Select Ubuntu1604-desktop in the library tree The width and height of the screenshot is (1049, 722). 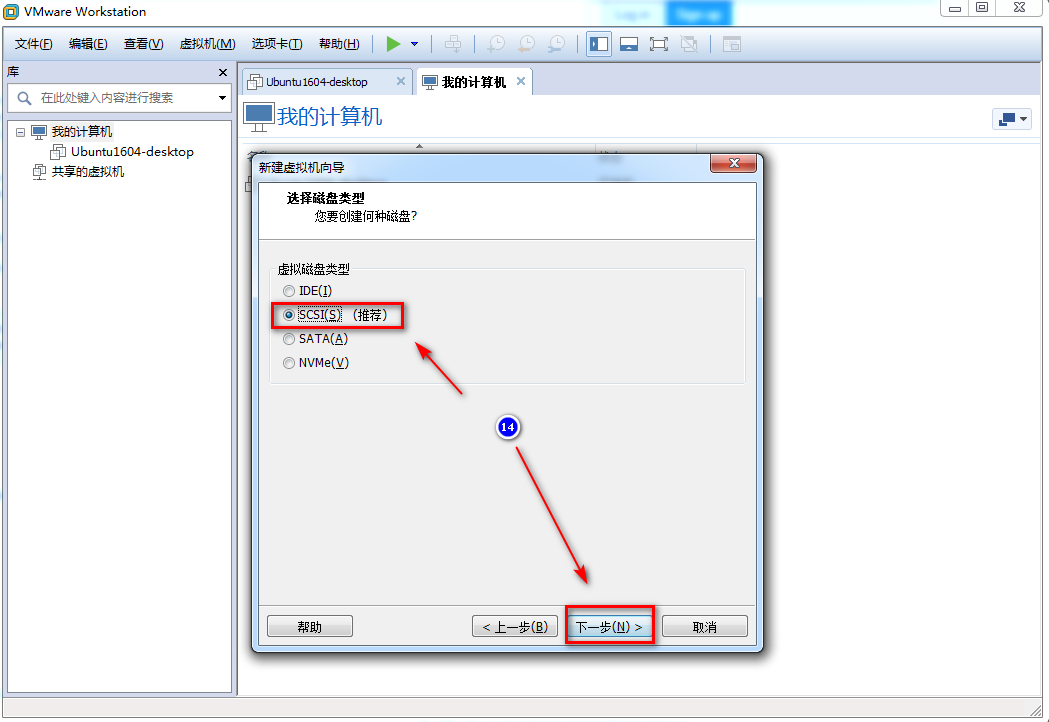click(x=132, y=152)
